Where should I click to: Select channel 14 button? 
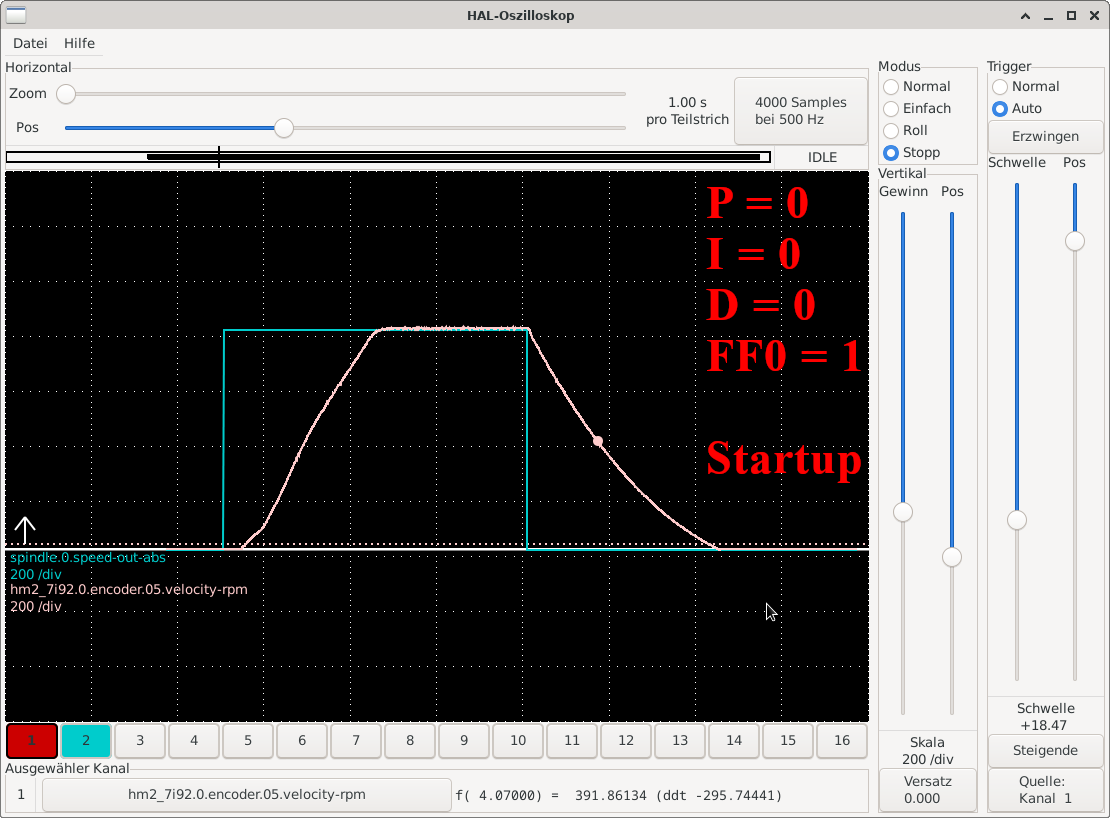click(x=734, y=740)
